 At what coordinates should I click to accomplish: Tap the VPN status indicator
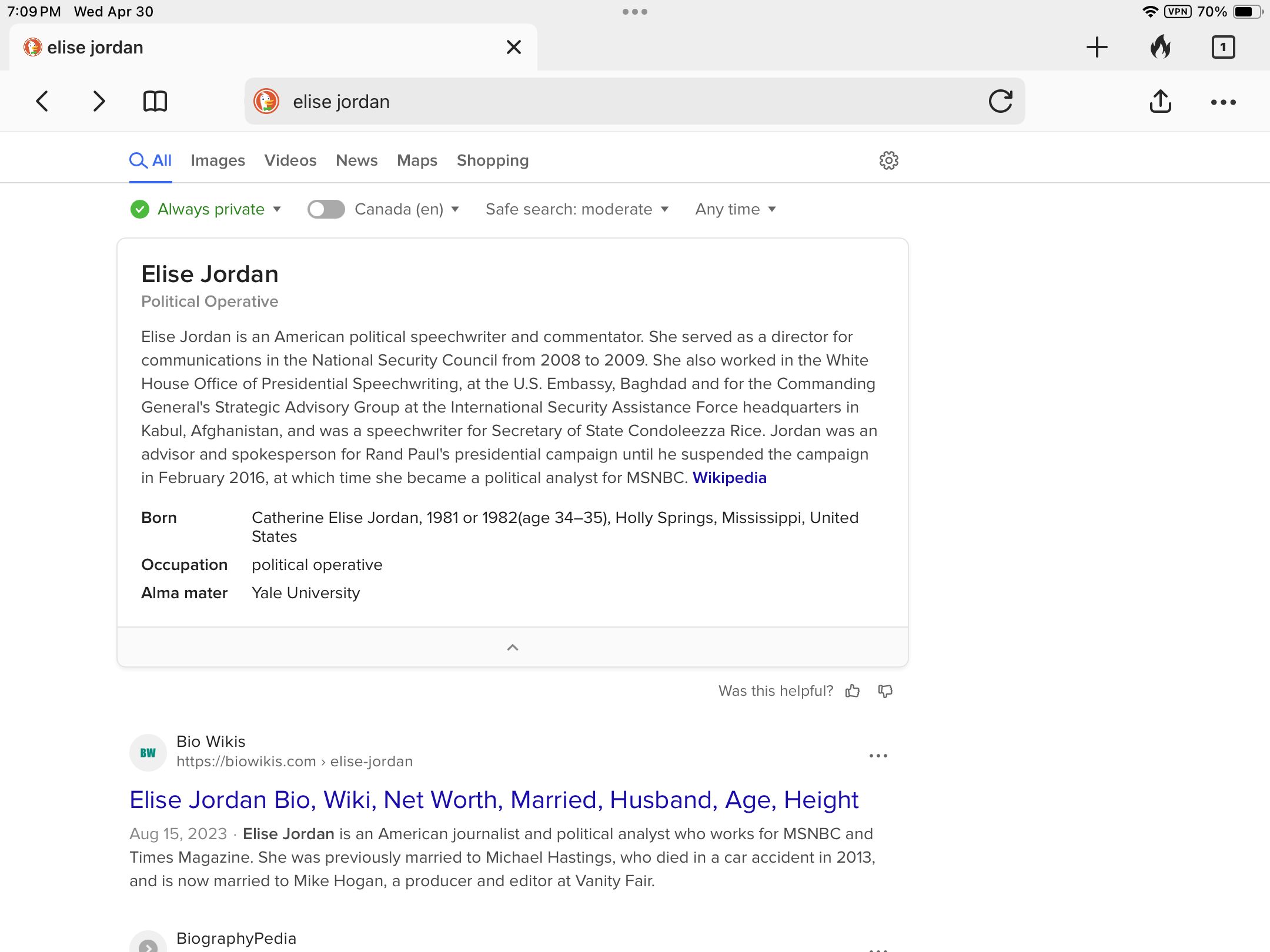pyautogui.click(x=1178, y=12)
